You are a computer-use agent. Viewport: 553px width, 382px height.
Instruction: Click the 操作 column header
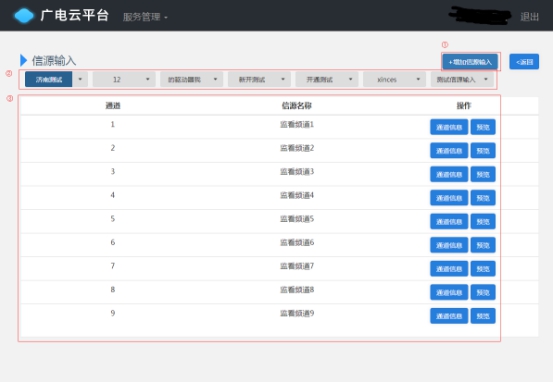click(463, 105)
